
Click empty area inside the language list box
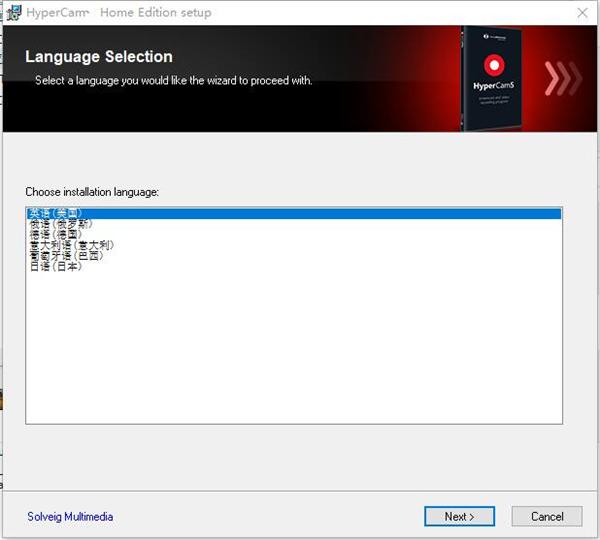294,344
